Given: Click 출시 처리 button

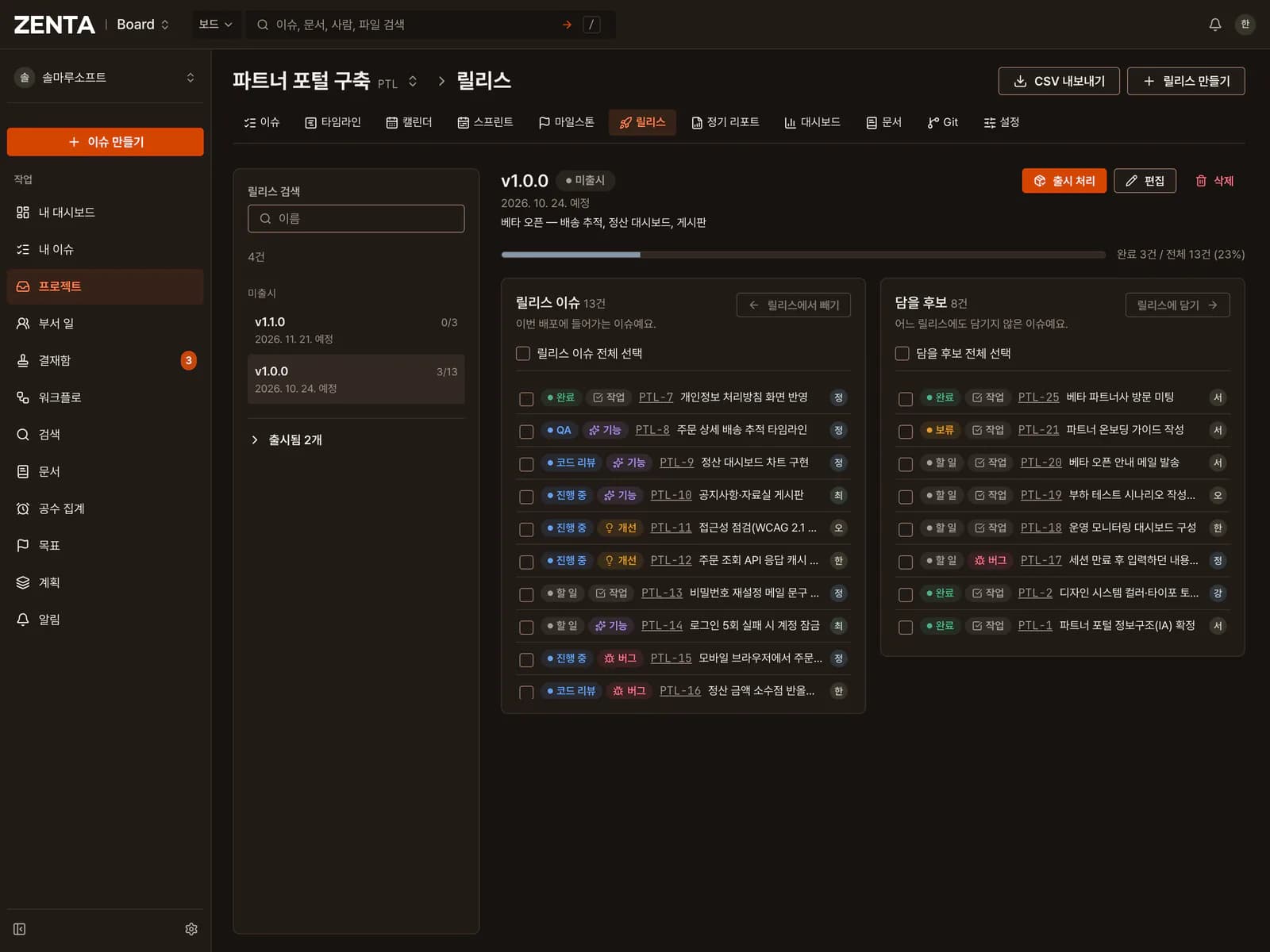Looking at the screenshot, I should pos(1064,181).
